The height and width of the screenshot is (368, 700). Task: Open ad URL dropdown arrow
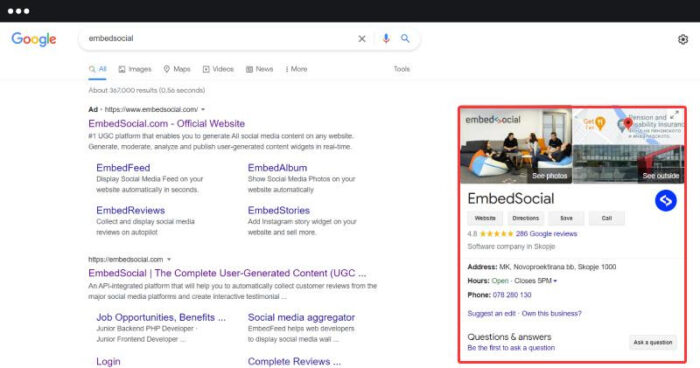pos(203,109)
